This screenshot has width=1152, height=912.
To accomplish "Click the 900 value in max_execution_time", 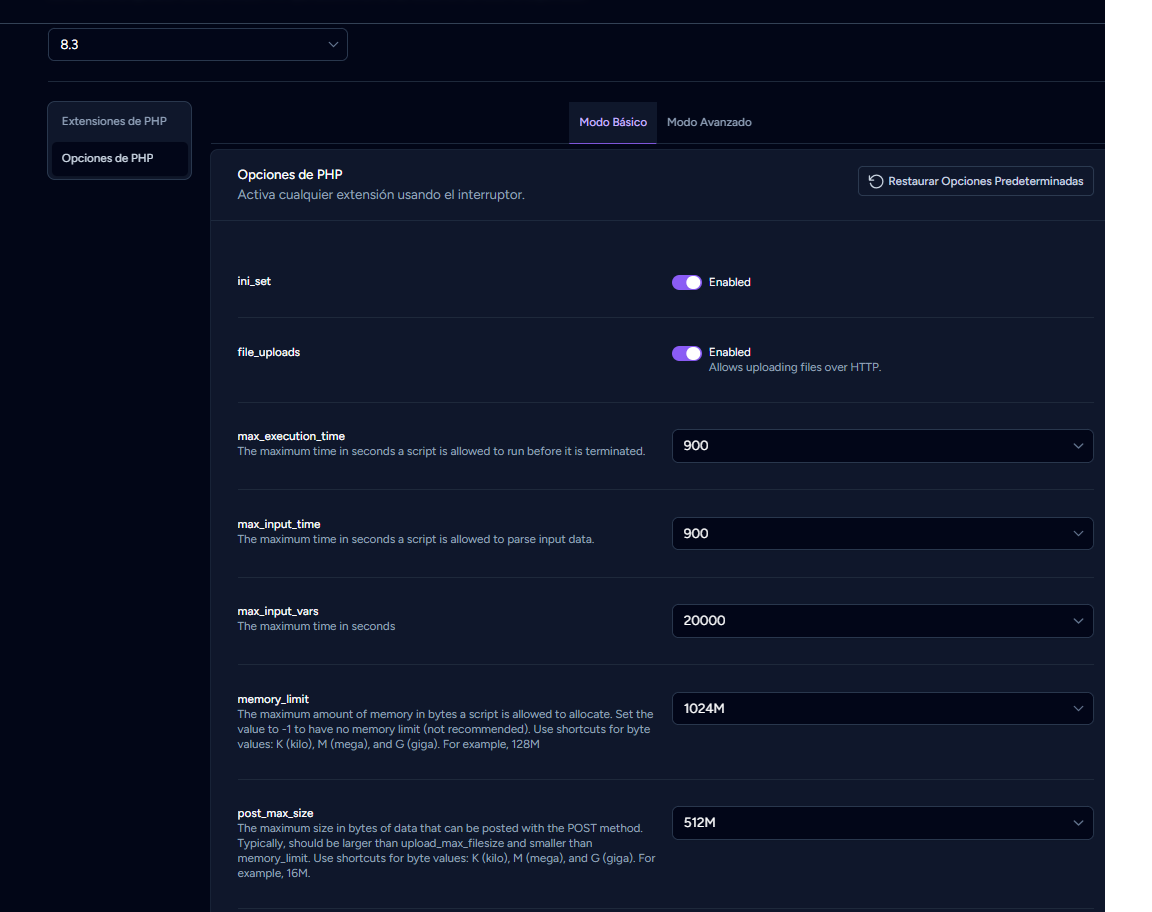I will 696,446.
